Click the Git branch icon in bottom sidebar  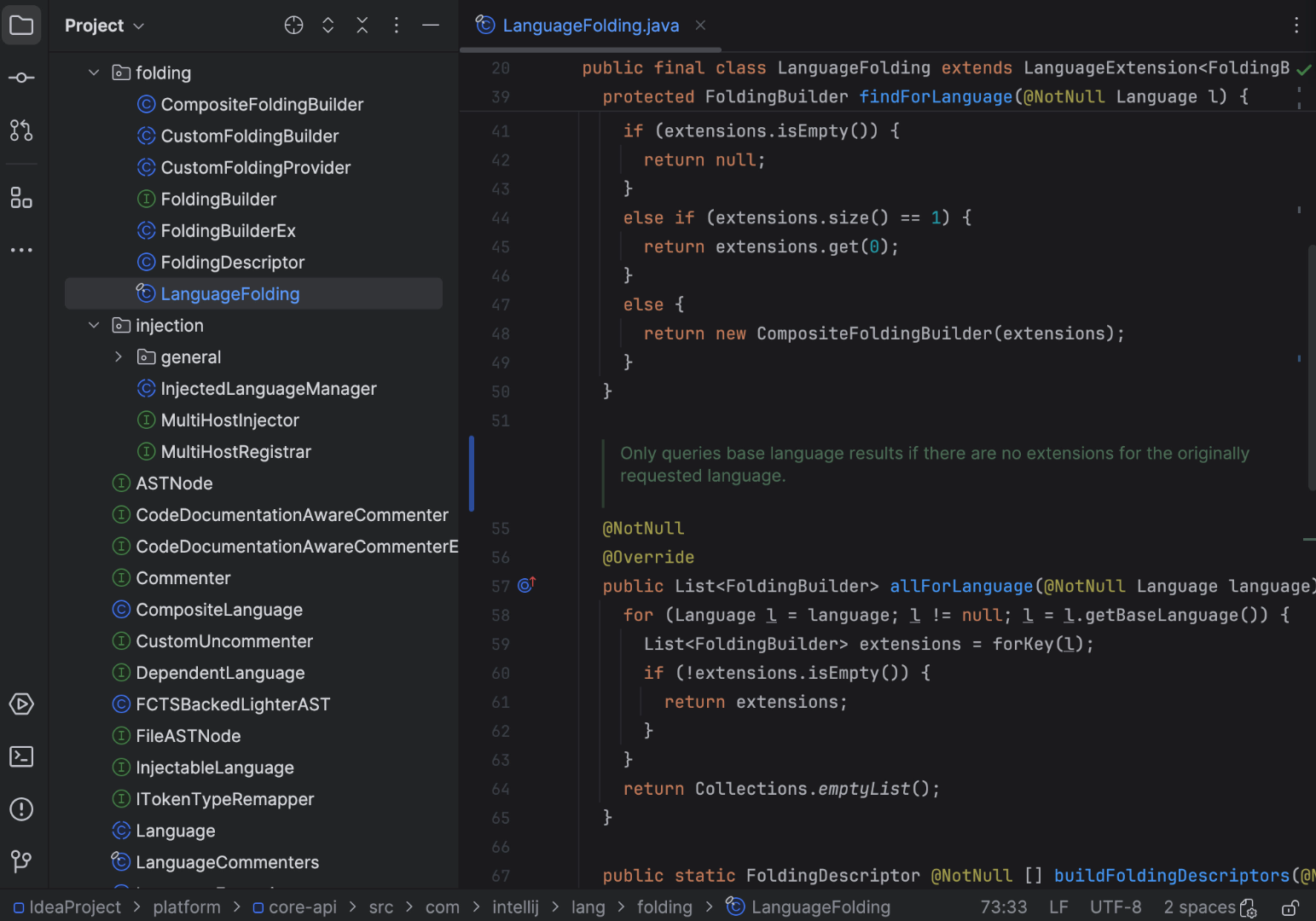21,862
